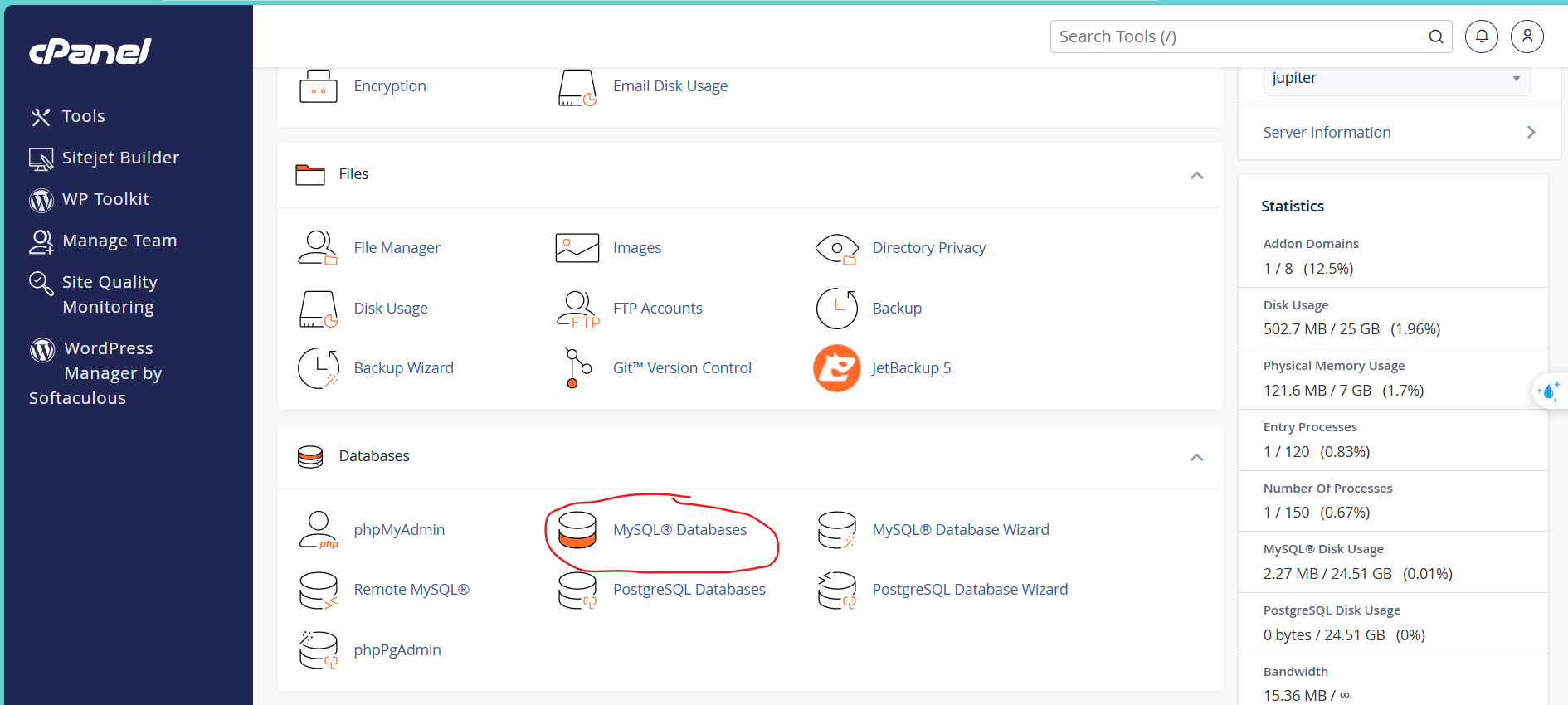Open the Encryption link
This screenshot has width=1568, height=705.
point(390,86)
